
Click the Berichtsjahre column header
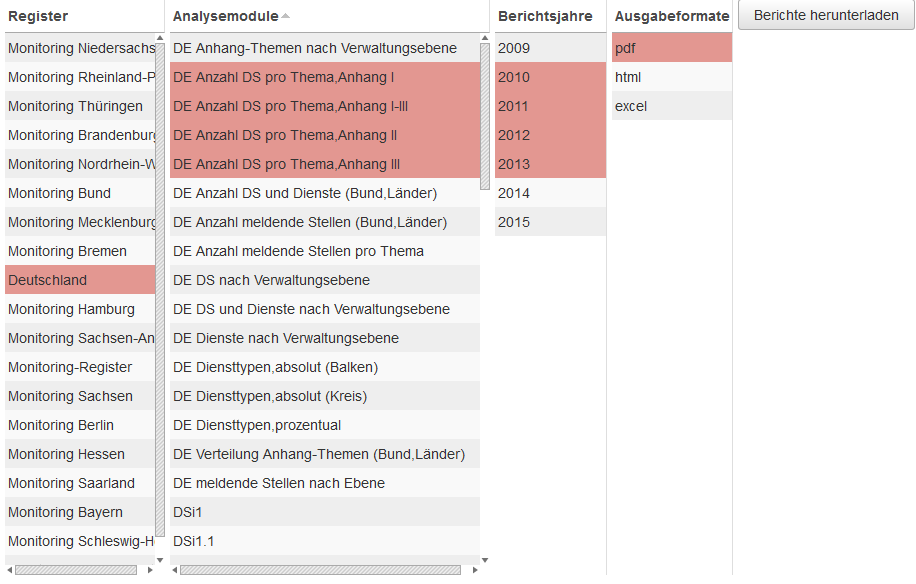(545, 16)
